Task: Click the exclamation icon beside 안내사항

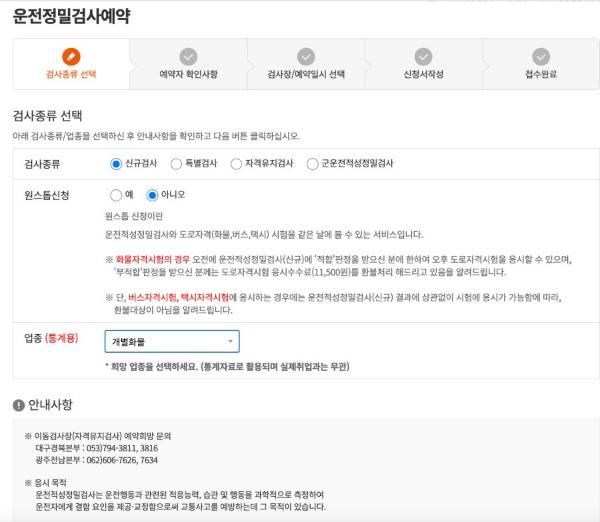Action: click(19, 405)
